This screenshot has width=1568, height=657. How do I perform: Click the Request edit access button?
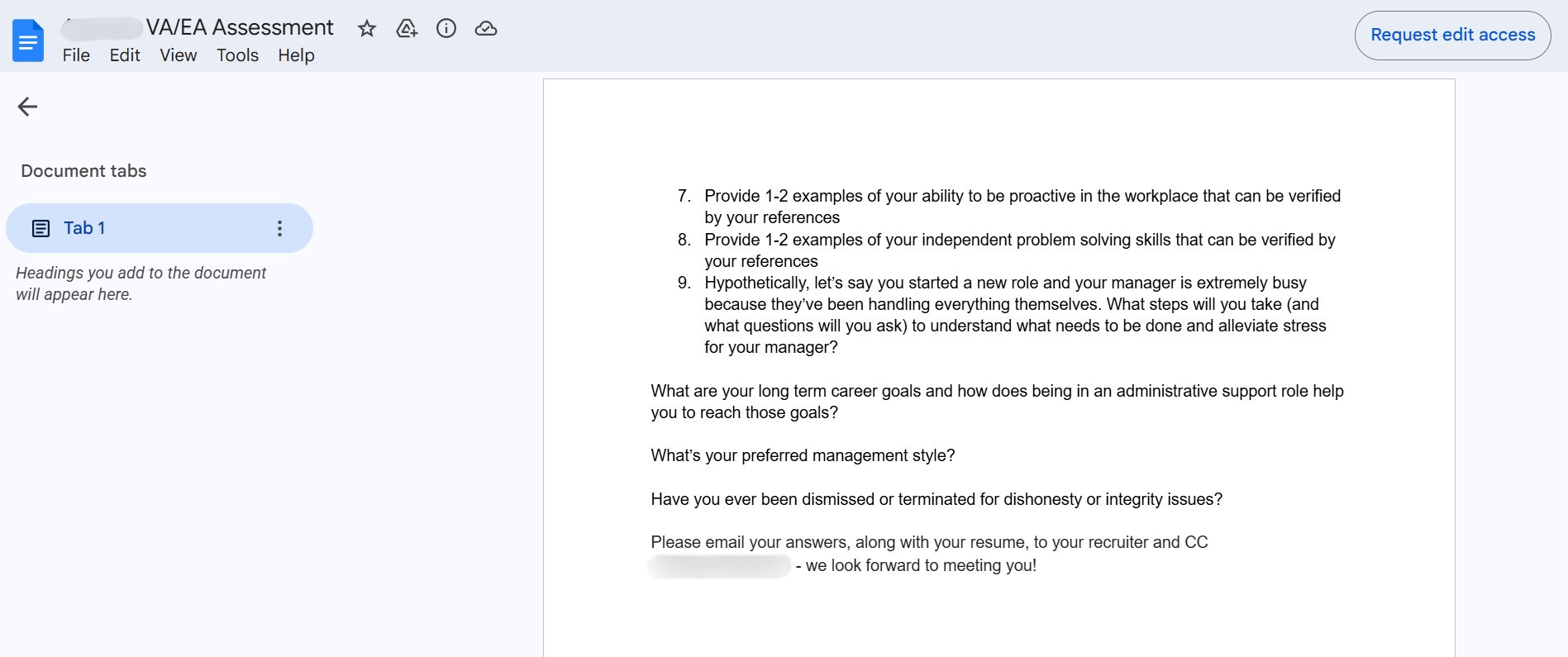[x=1452, y=36]
